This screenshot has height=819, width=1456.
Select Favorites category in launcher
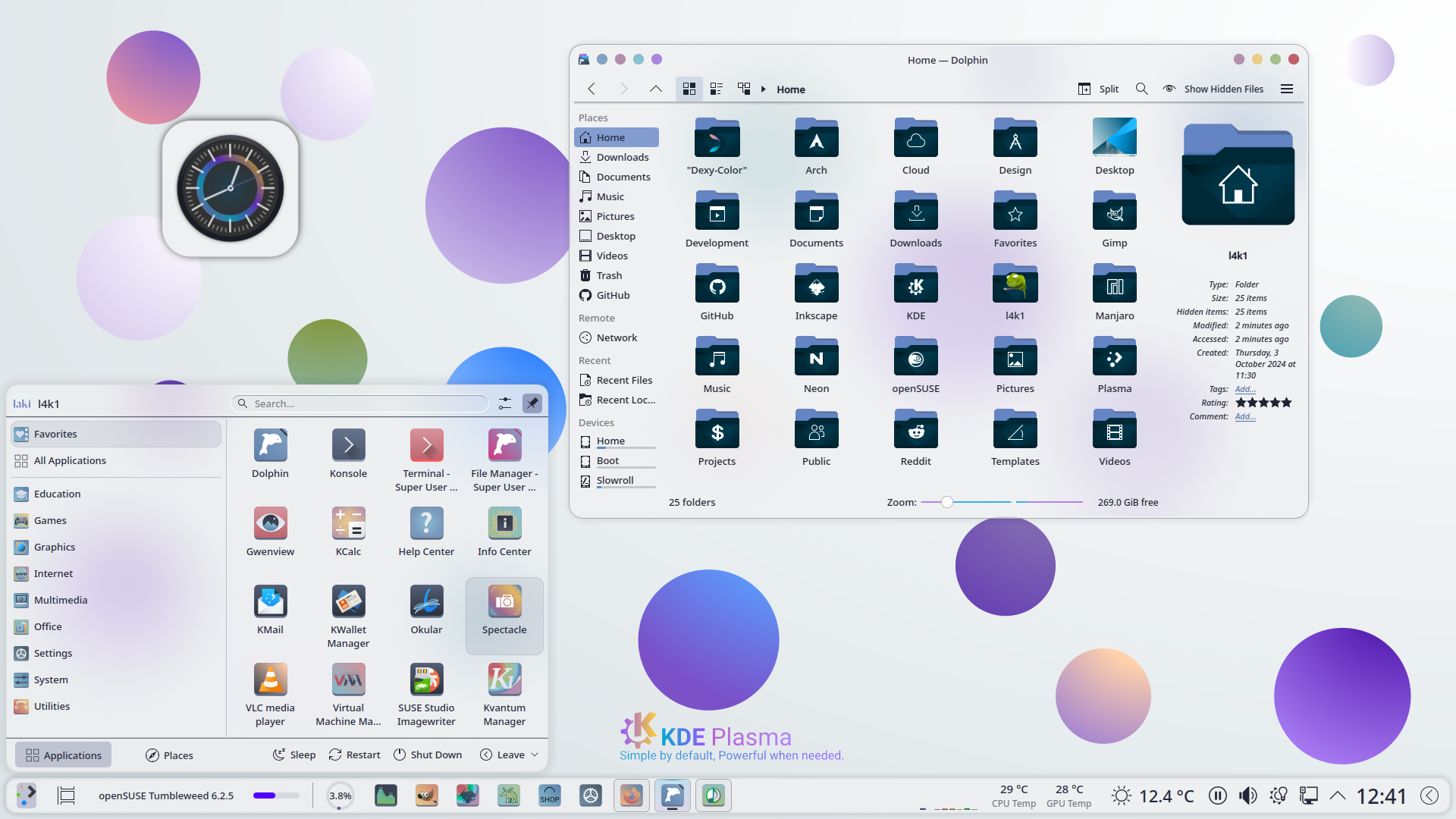(116, 434)
